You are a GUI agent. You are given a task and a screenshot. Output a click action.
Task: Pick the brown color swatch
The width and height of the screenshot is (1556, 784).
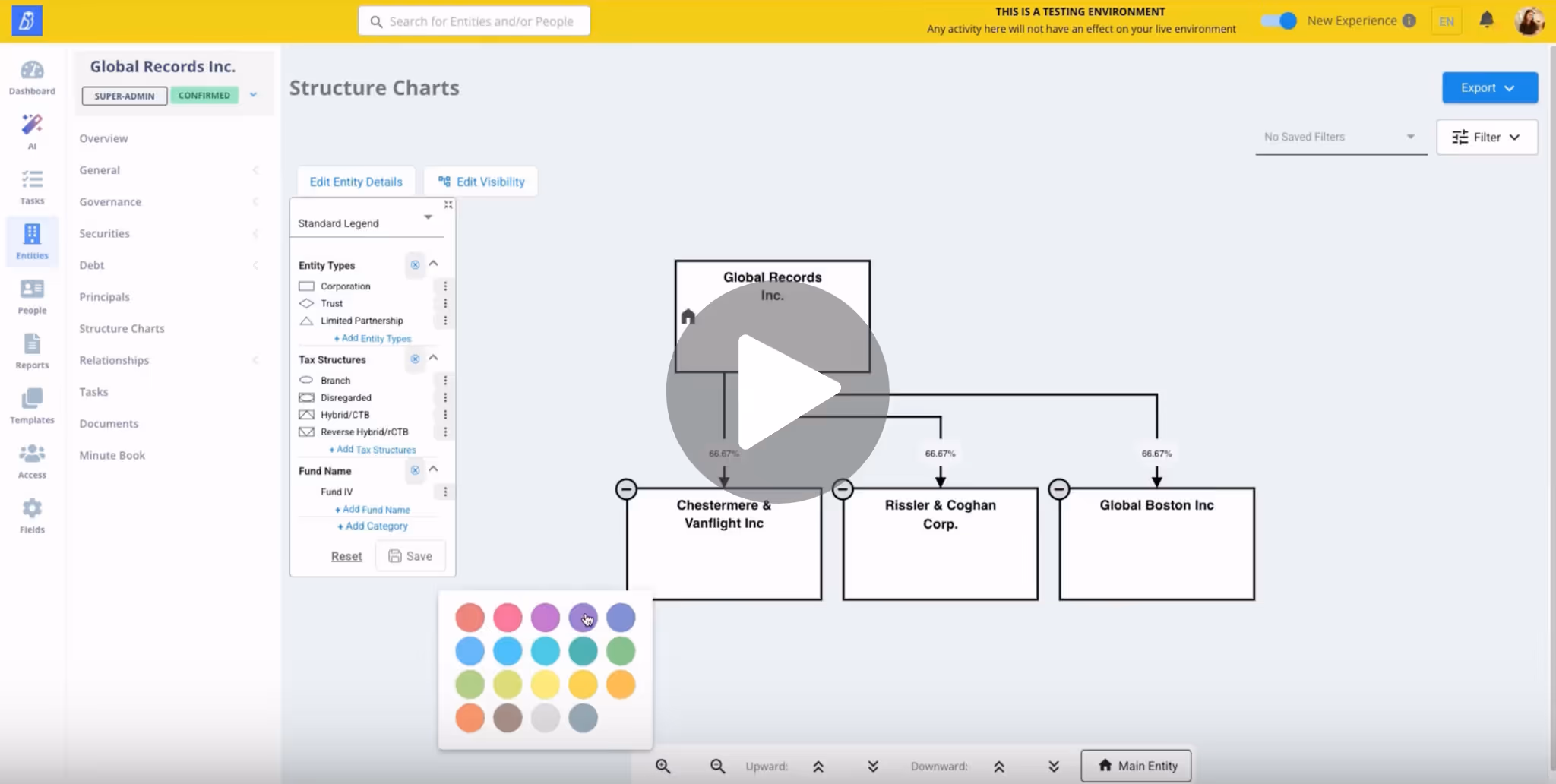(508, 718)
